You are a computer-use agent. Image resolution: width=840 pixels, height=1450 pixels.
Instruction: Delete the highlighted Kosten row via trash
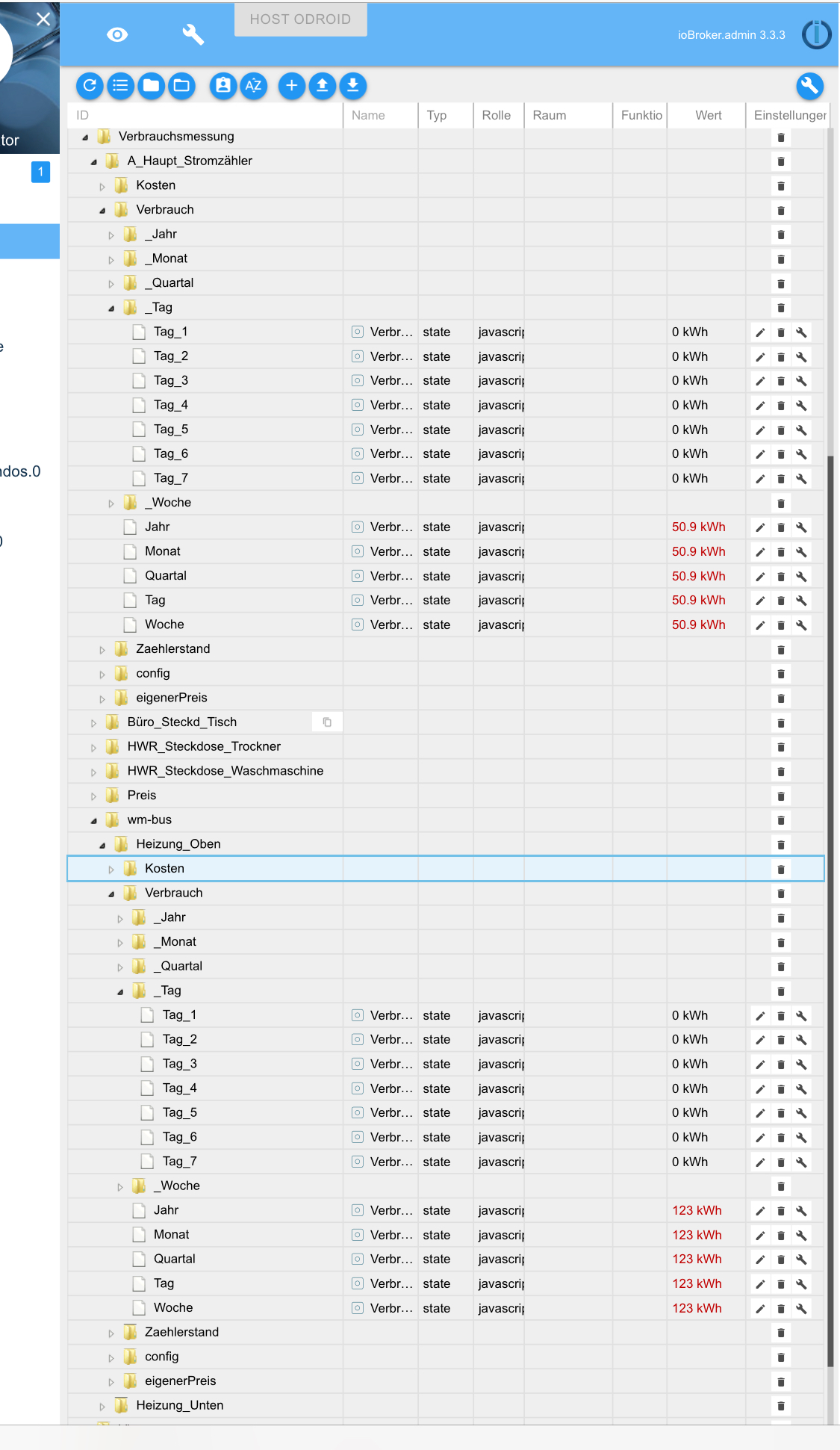point(781,869)
